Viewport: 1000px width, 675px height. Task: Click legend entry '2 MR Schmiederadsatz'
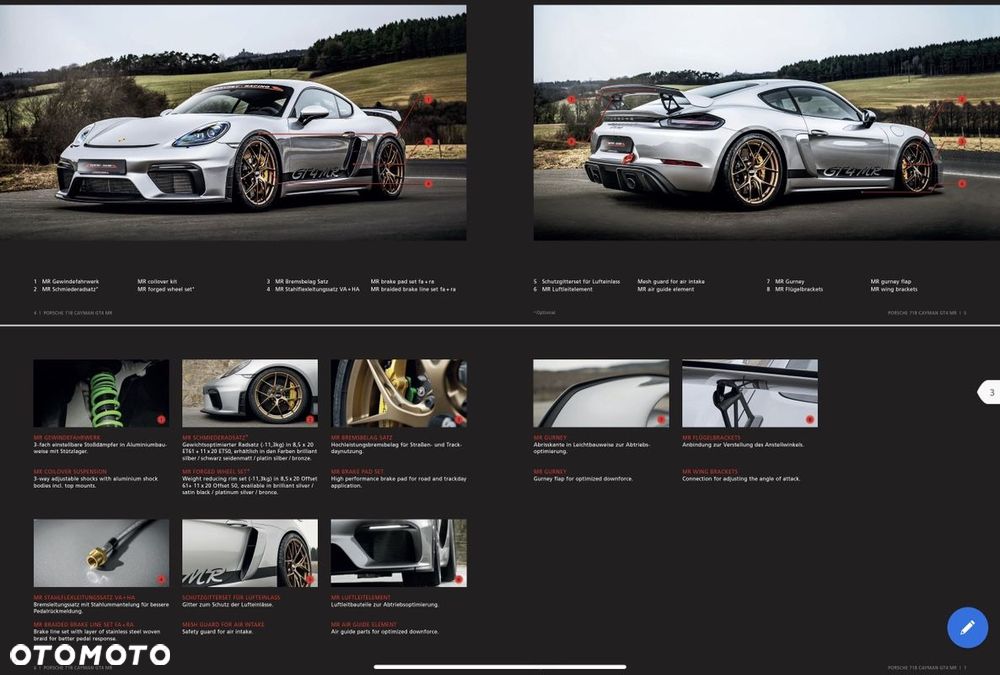pyautogui.click(x=66, y=289)
